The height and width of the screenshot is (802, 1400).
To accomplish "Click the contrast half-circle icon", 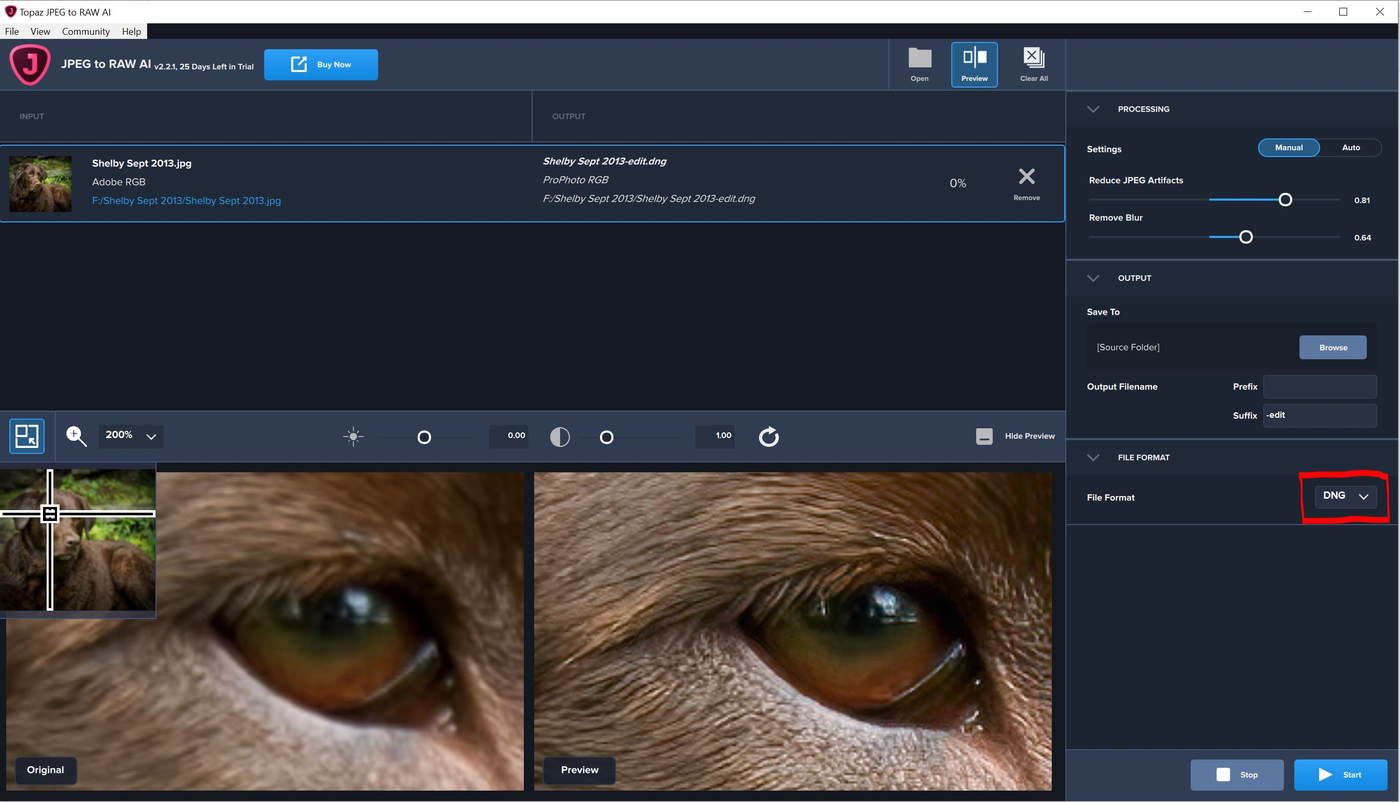I will point(560,437).
